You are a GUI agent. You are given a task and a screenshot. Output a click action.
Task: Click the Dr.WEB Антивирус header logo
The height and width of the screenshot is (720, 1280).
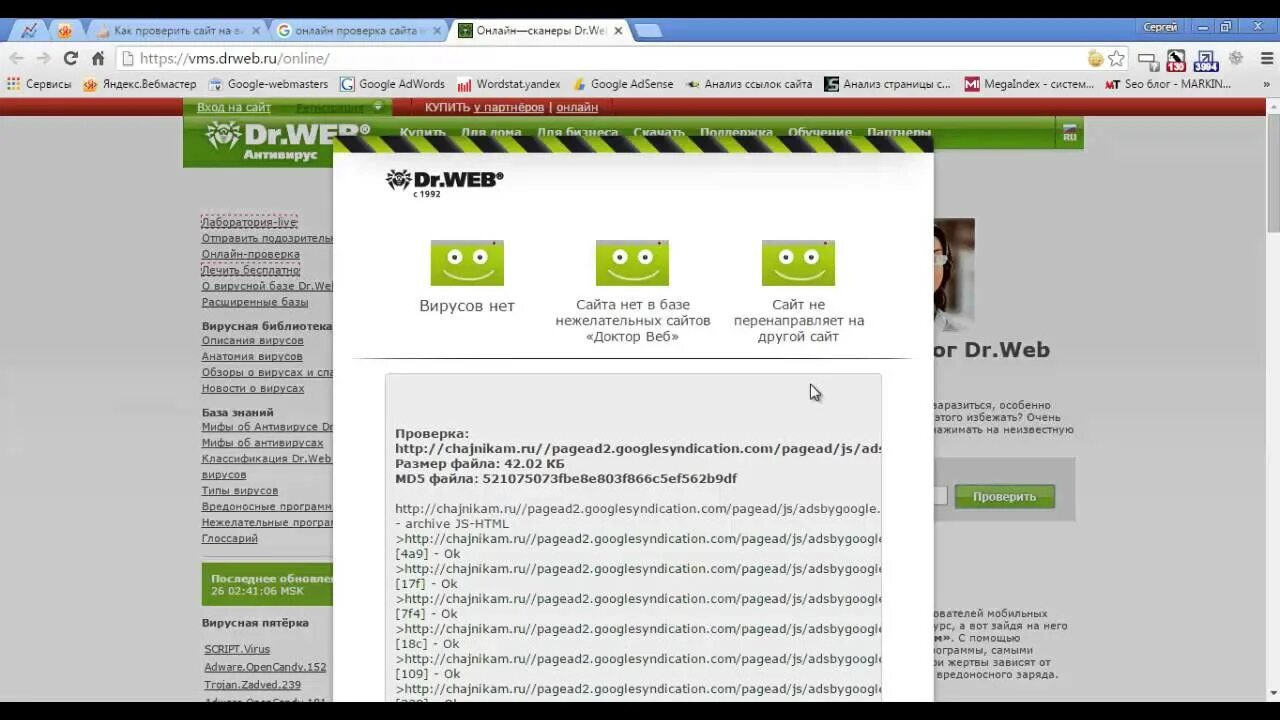(x=285, y=140)
